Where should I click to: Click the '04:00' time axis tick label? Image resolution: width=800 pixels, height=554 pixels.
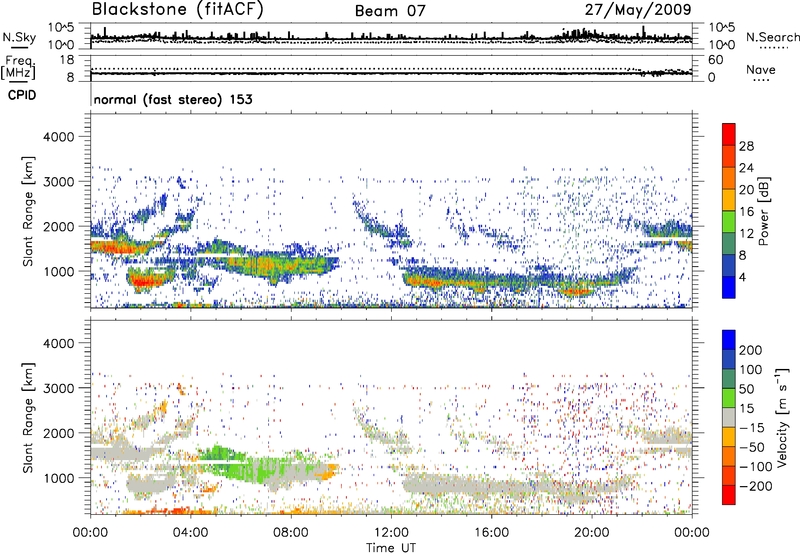tap(190, 533)
